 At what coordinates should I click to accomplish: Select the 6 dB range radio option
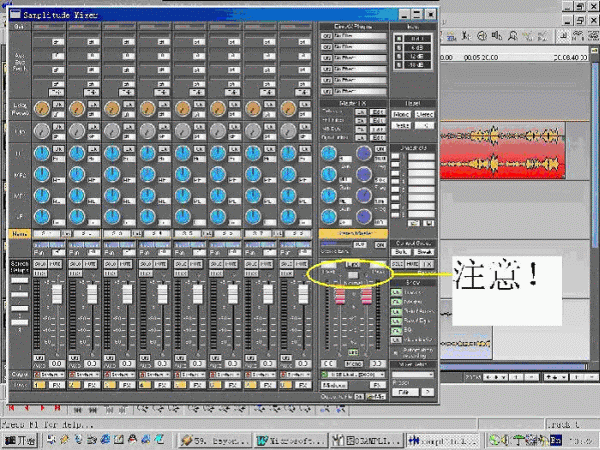pyautogui.click(x=398, y=47)
